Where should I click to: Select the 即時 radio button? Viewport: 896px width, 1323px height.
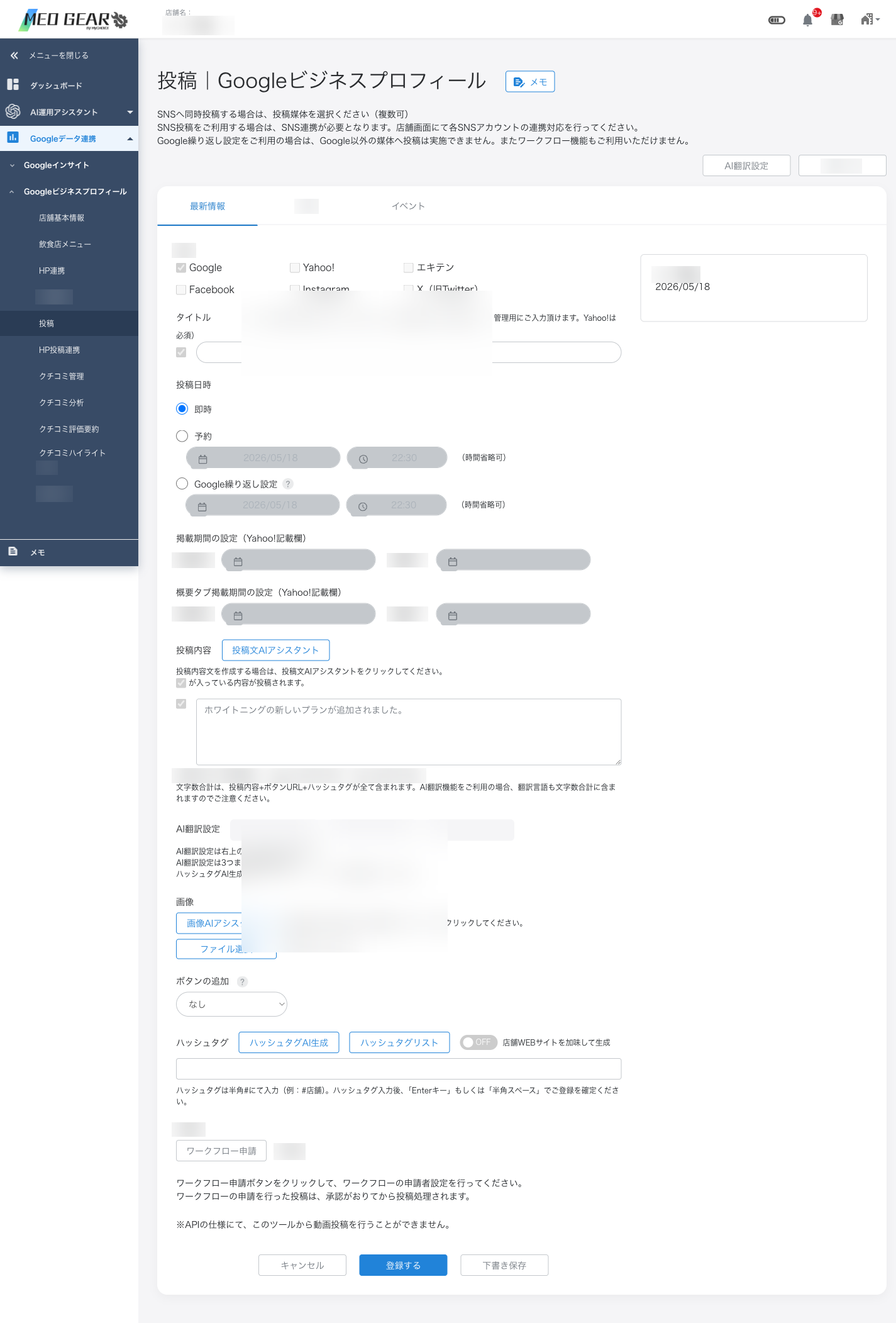[182, 409]
